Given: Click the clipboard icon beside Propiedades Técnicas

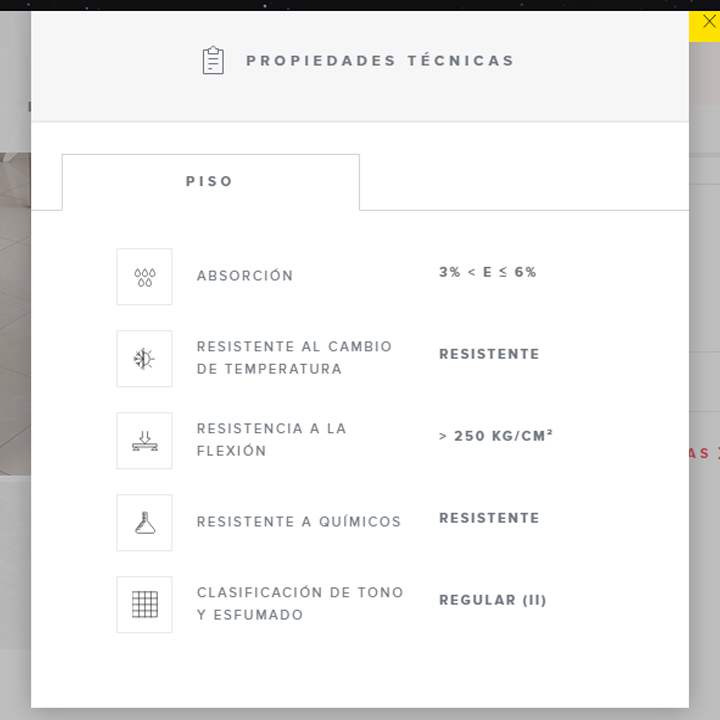Looking at the screenshot, I should point(213,60).
